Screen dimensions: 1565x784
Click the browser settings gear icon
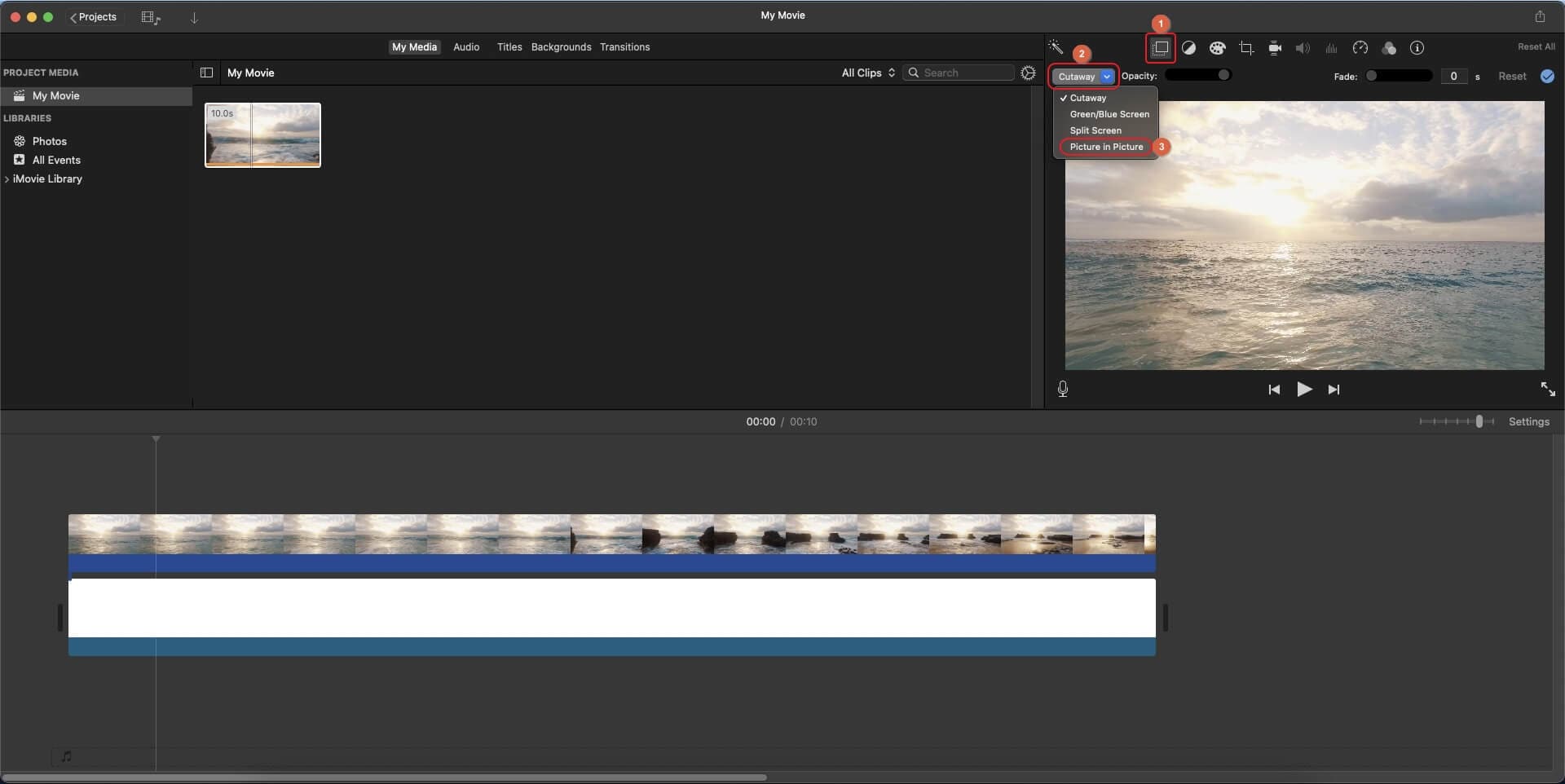click(x=1028, y=73)
